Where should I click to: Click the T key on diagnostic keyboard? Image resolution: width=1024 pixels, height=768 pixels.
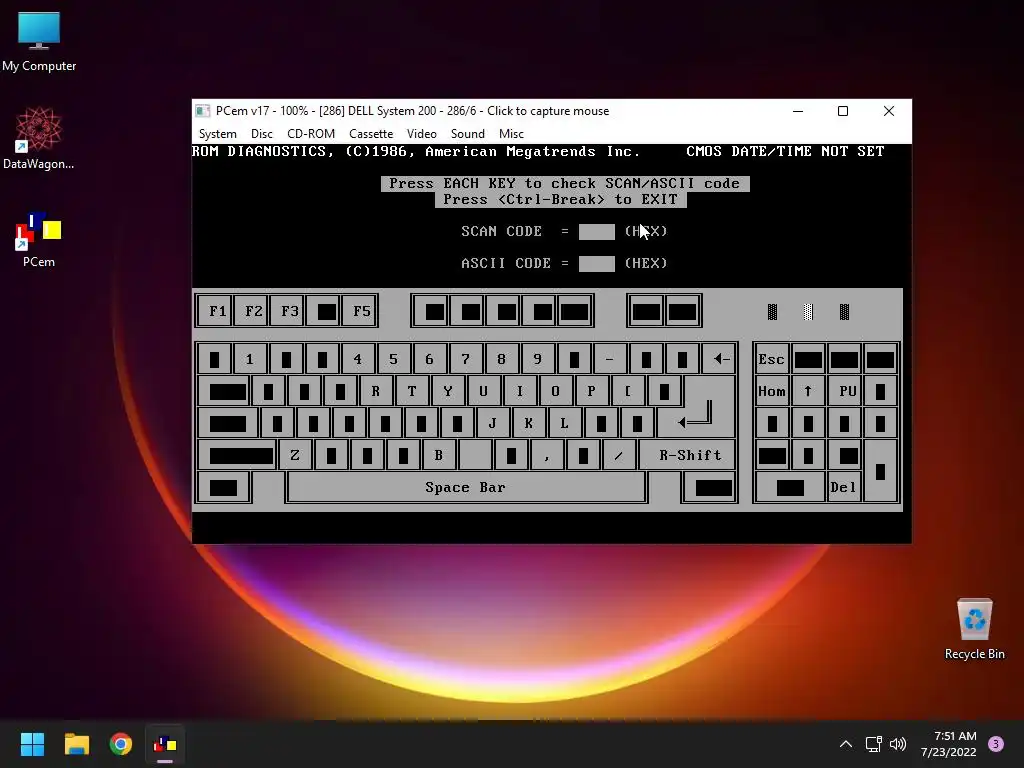coord(411,391)
